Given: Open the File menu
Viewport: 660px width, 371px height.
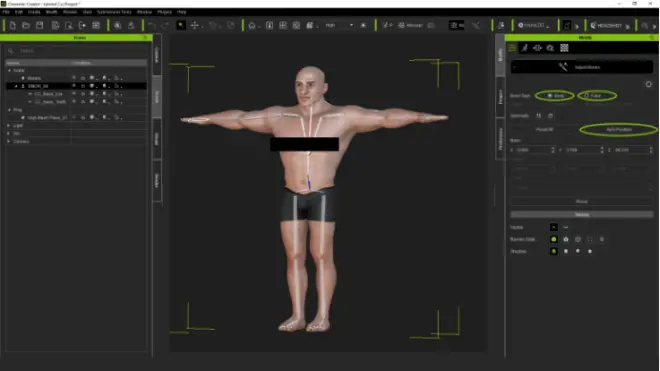Looking at the screenshot, I should pos(6,12).
